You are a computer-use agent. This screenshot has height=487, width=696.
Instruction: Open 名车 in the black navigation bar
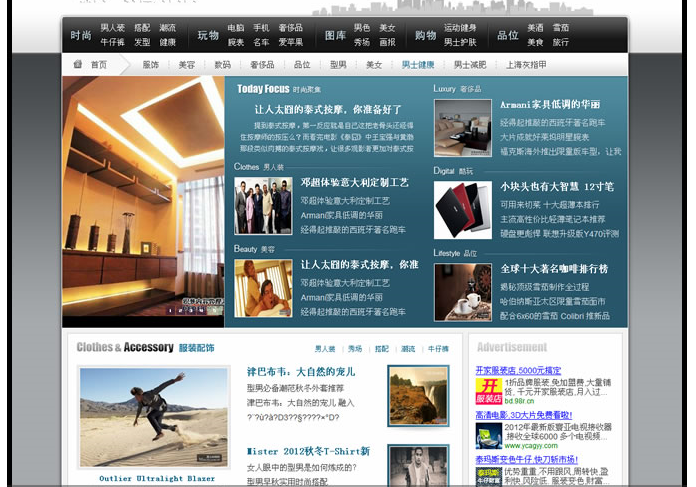coord(261,42)
